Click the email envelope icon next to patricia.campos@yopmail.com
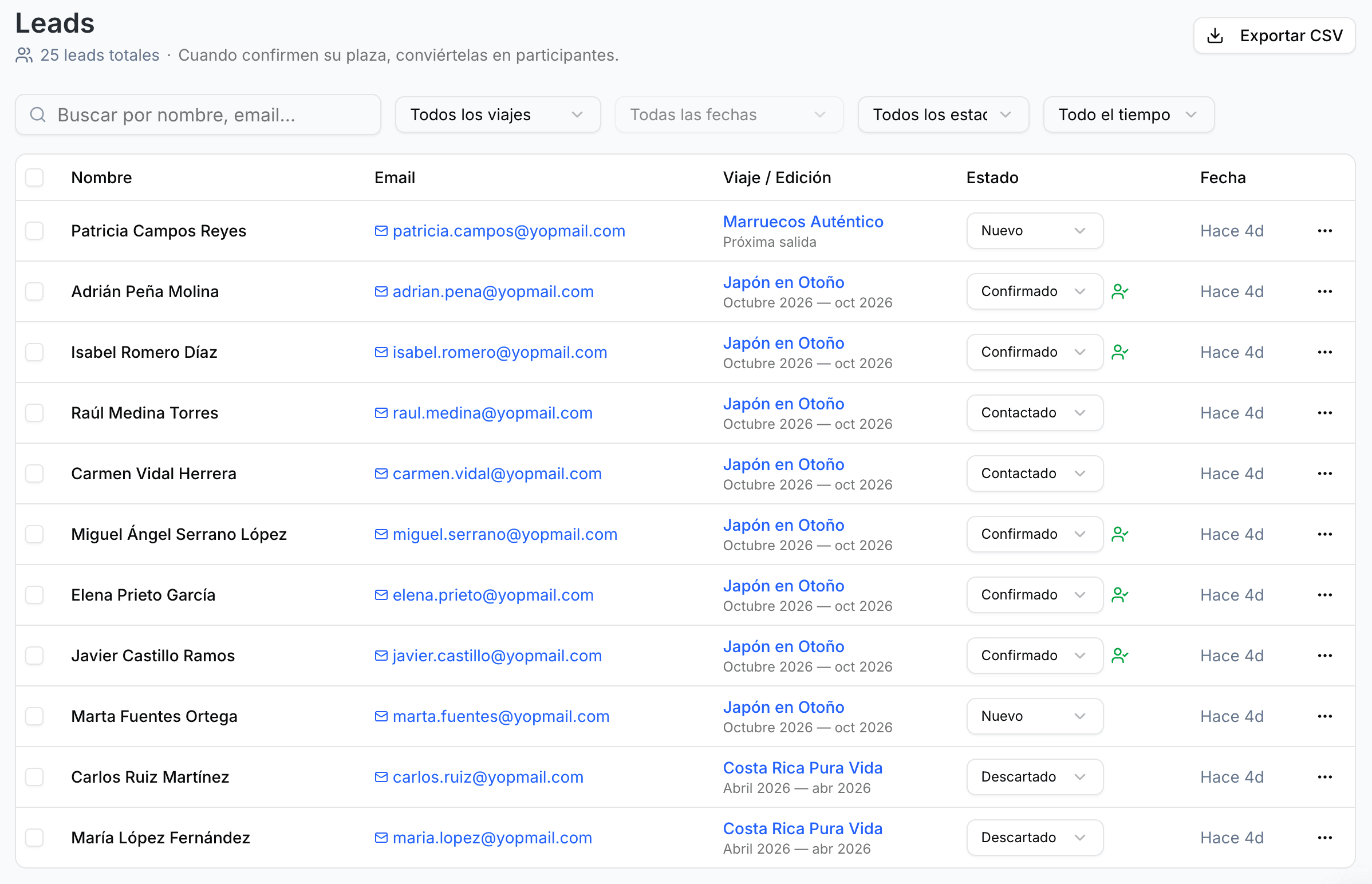 tap(381, 231)
